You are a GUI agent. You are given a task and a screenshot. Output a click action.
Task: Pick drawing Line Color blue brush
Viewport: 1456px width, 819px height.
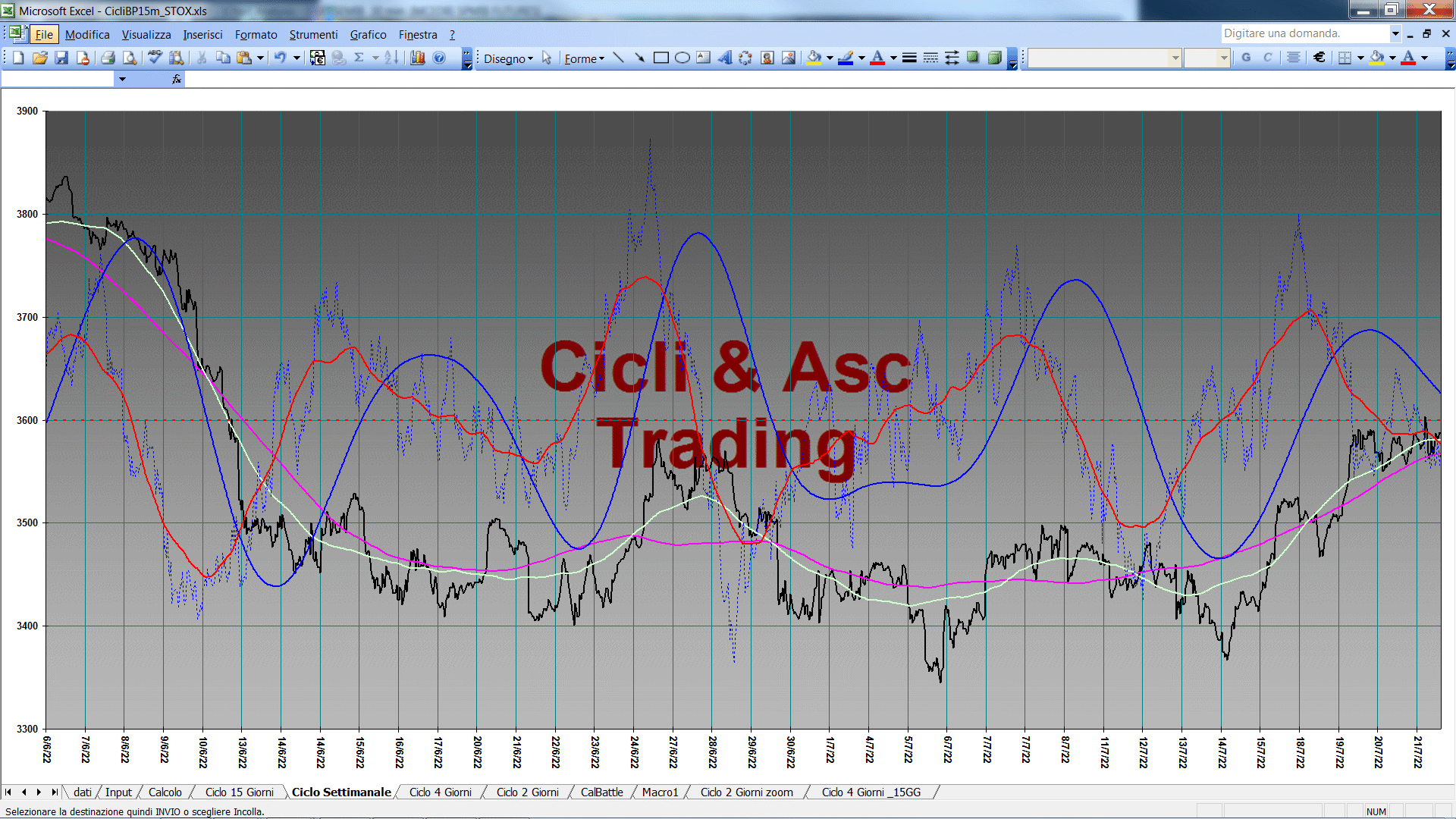[846, 58]
